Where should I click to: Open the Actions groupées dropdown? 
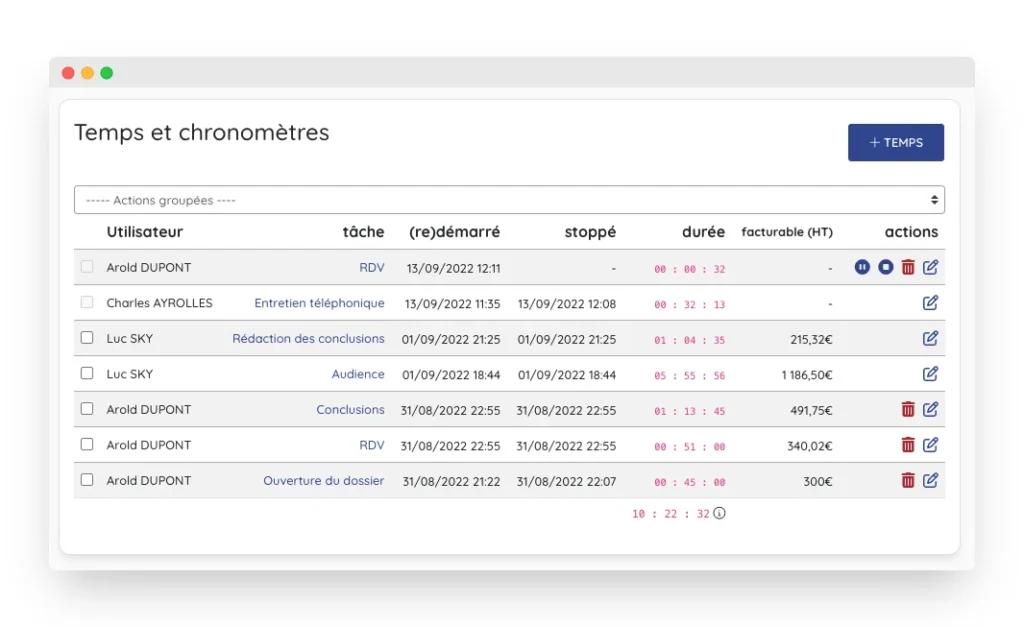509,200
